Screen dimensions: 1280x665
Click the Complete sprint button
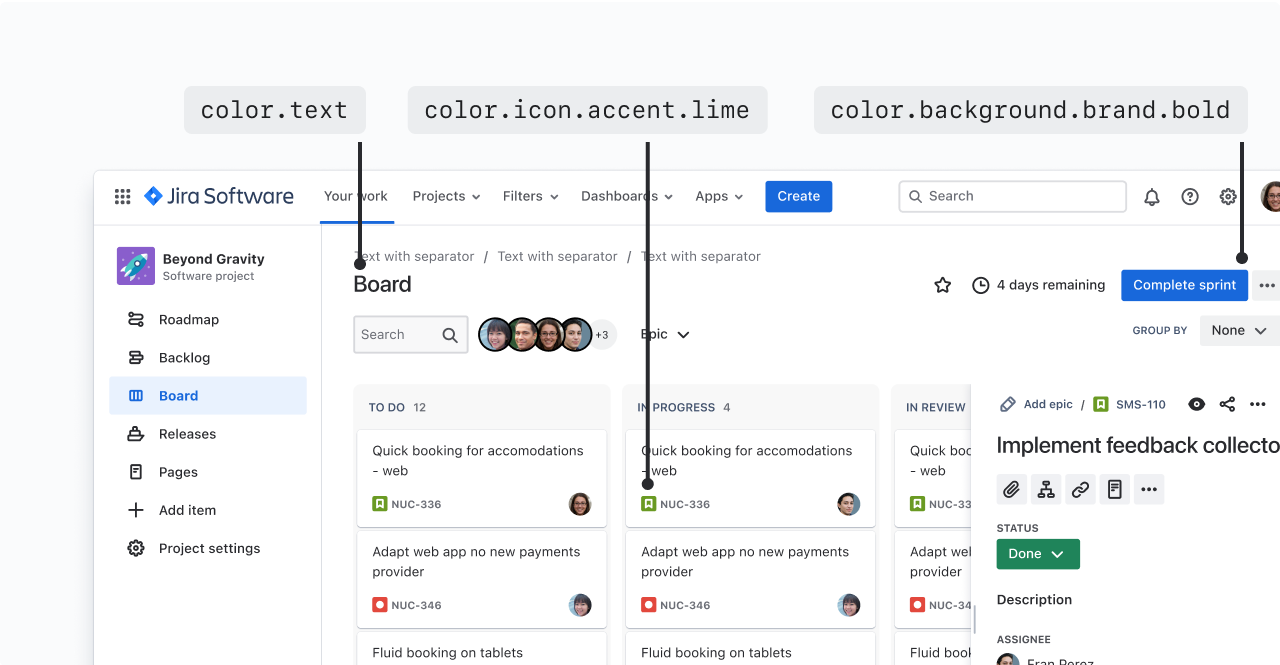1184,285
